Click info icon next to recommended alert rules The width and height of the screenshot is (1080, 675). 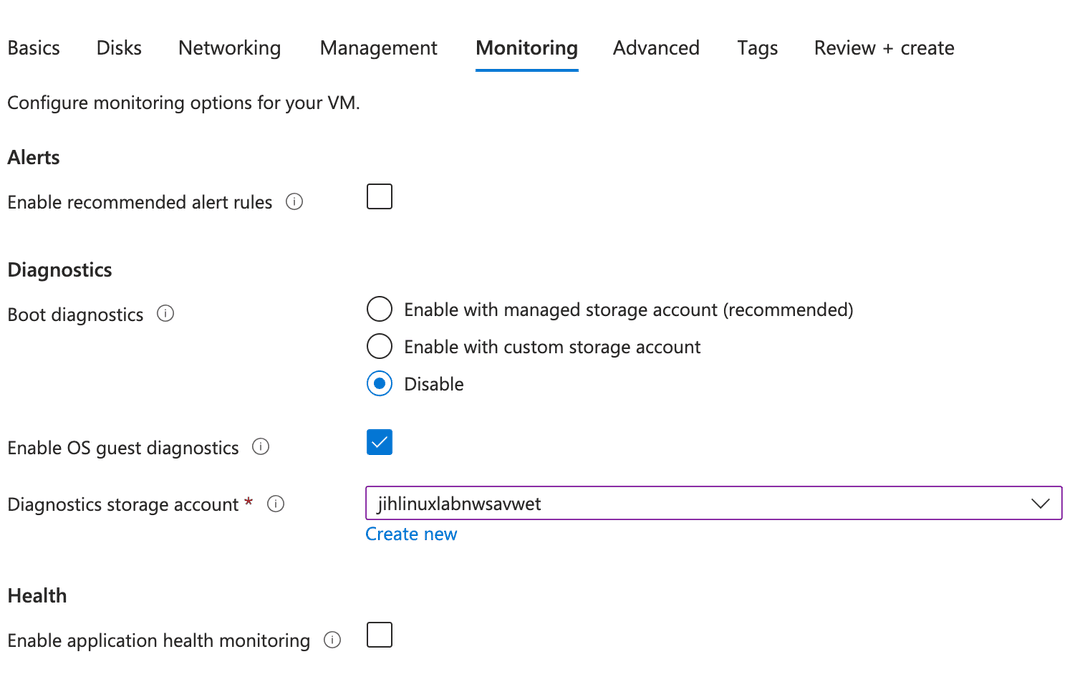click(294, 202)
